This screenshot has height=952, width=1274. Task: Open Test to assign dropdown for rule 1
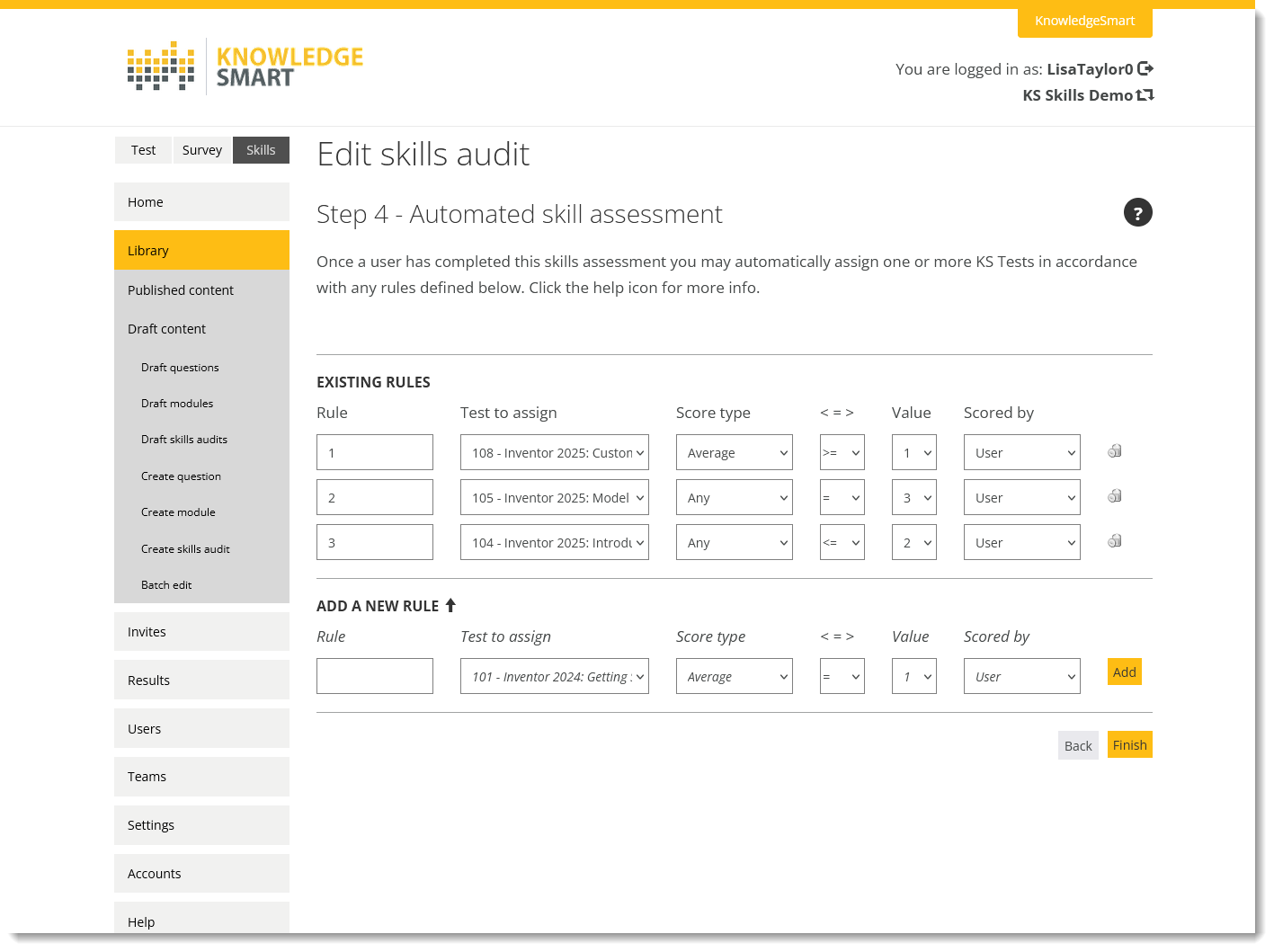click(555, 452)
